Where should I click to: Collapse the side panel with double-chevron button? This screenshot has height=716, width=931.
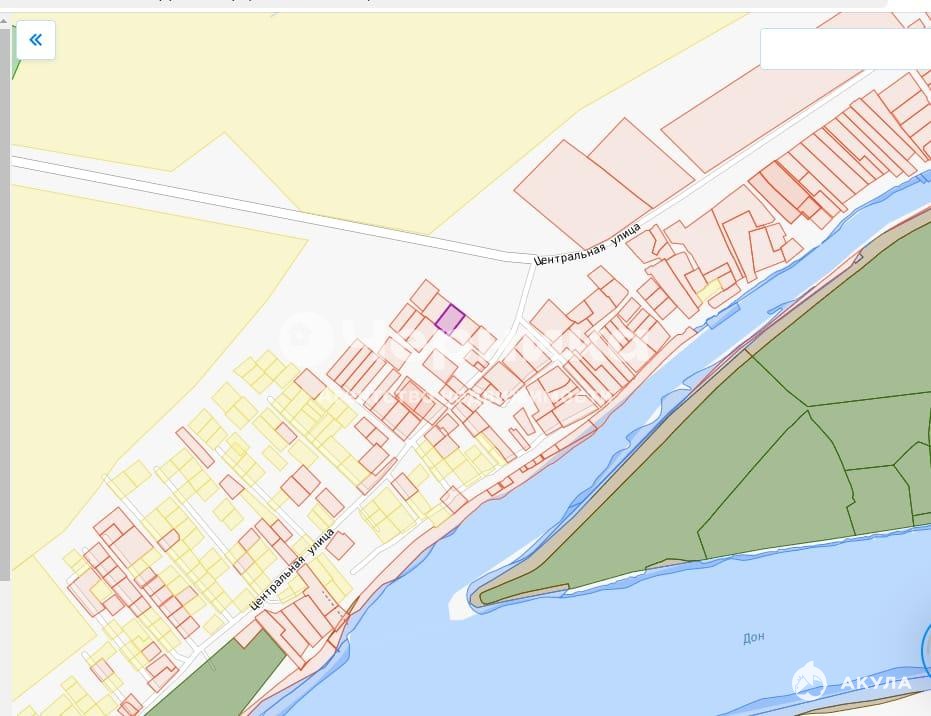pyautogui.click(x=36, y=40)
